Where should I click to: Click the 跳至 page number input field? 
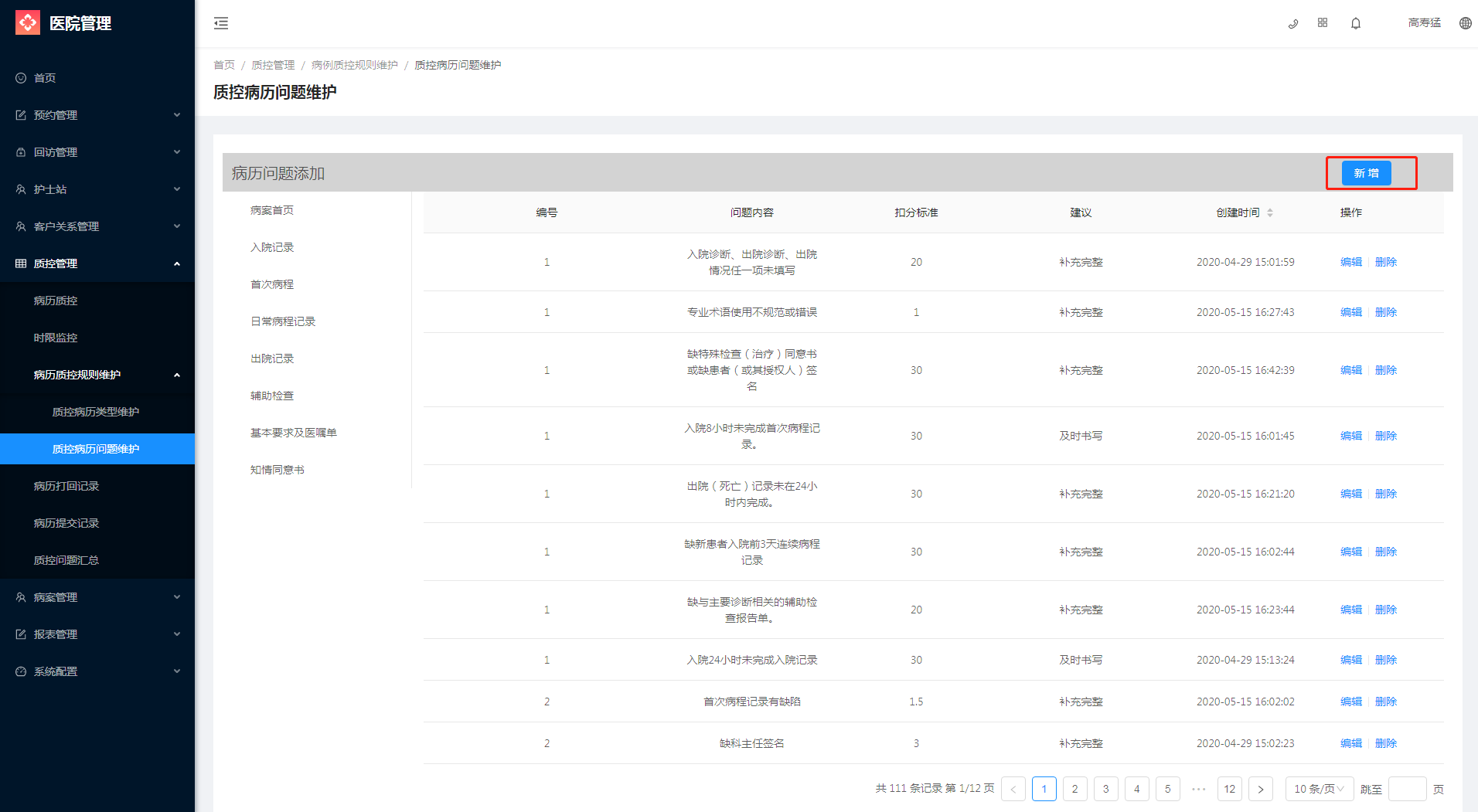1408,789
